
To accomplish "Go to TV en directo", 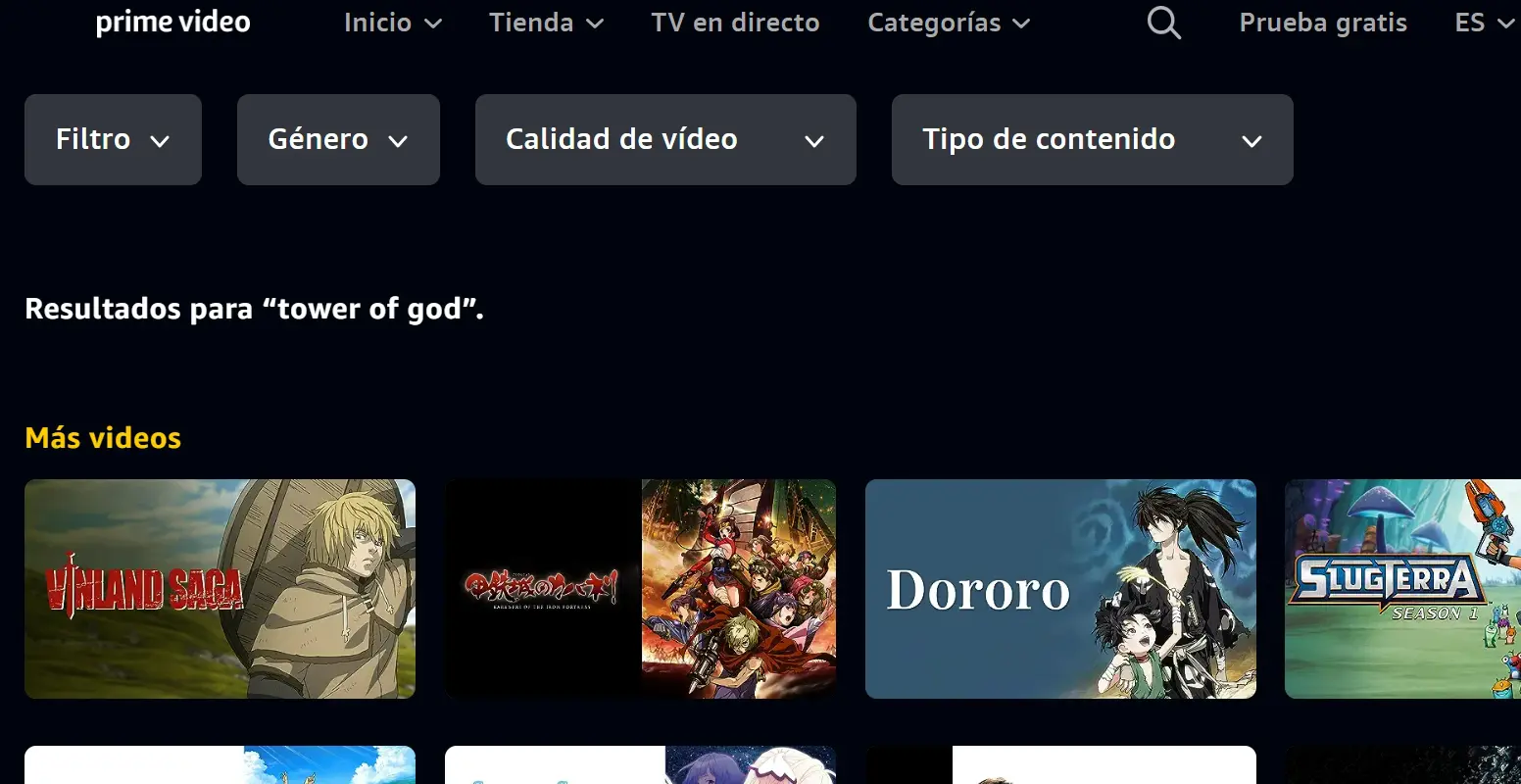I will point(735,23).
